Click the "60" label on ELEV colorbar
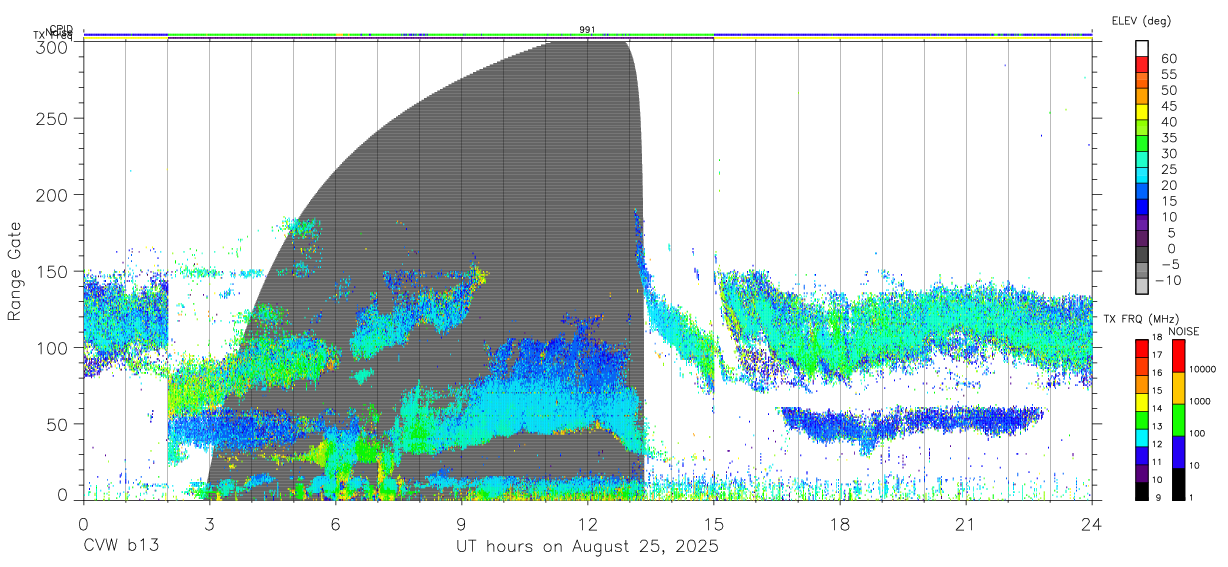Screen dimensions: 1228x567 (x=1169, y=59)
